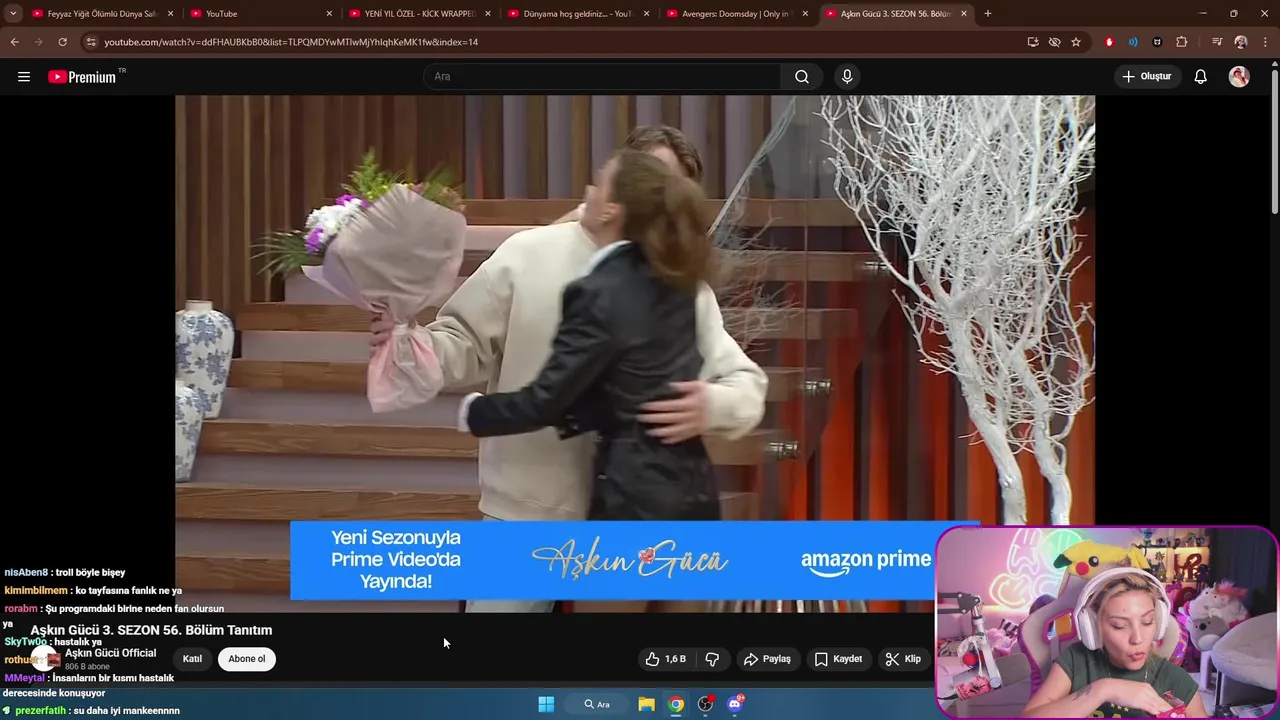Open File Explorer from taskbar

tap(646, 704)
